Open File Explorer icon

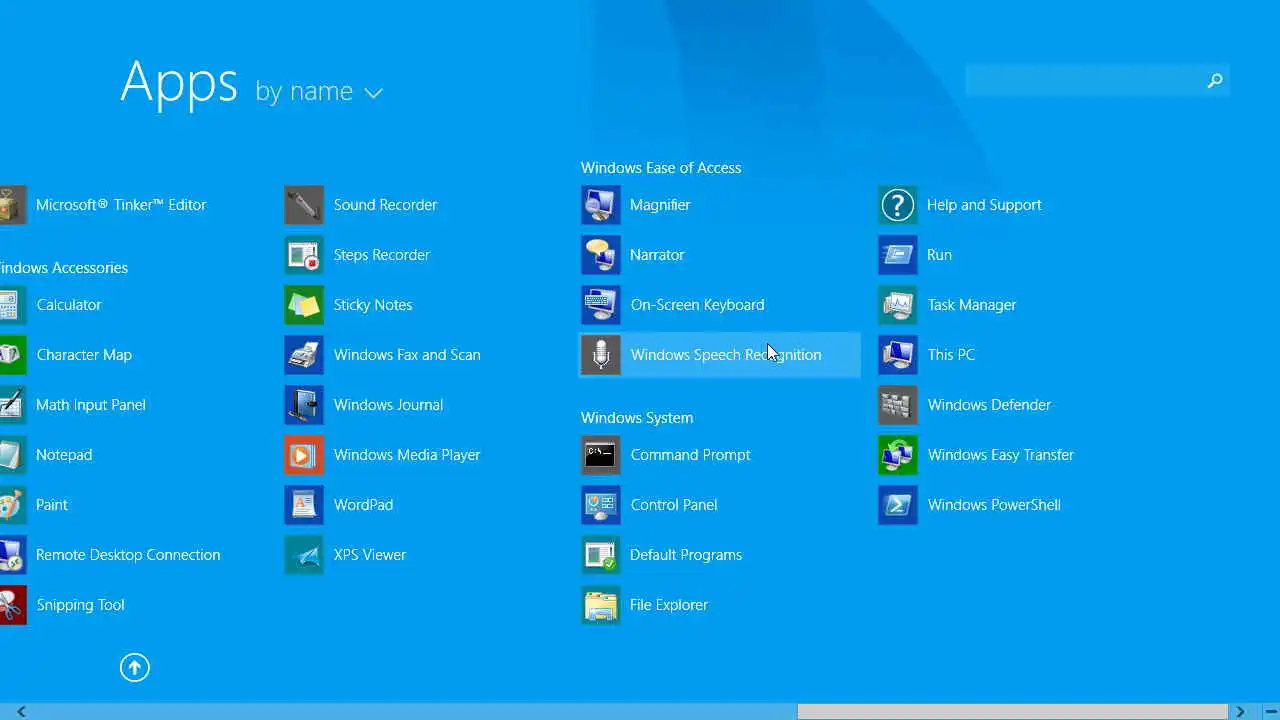(601, 605)
